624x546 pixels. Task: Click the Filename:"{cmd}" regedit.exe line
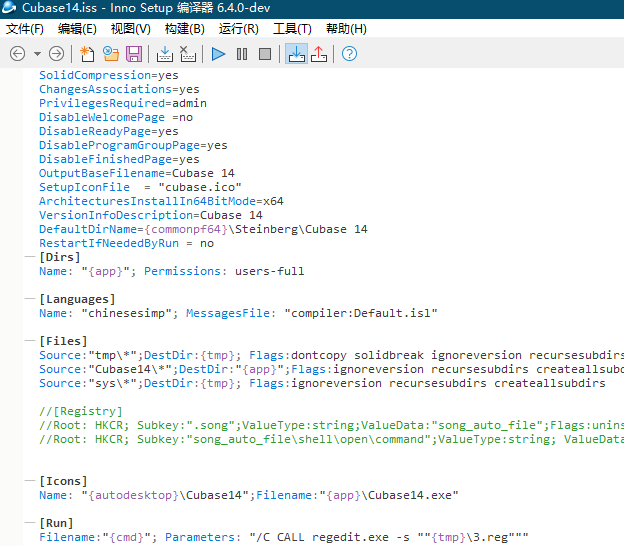(x=284, y=537)
